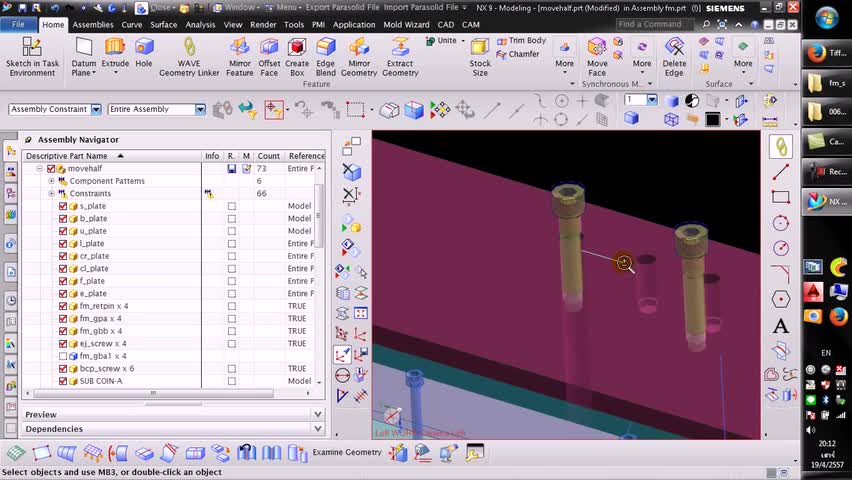Launch the Mirror Feature tool
The width and height of the screenshot is (852, 480).
point(240,57)
